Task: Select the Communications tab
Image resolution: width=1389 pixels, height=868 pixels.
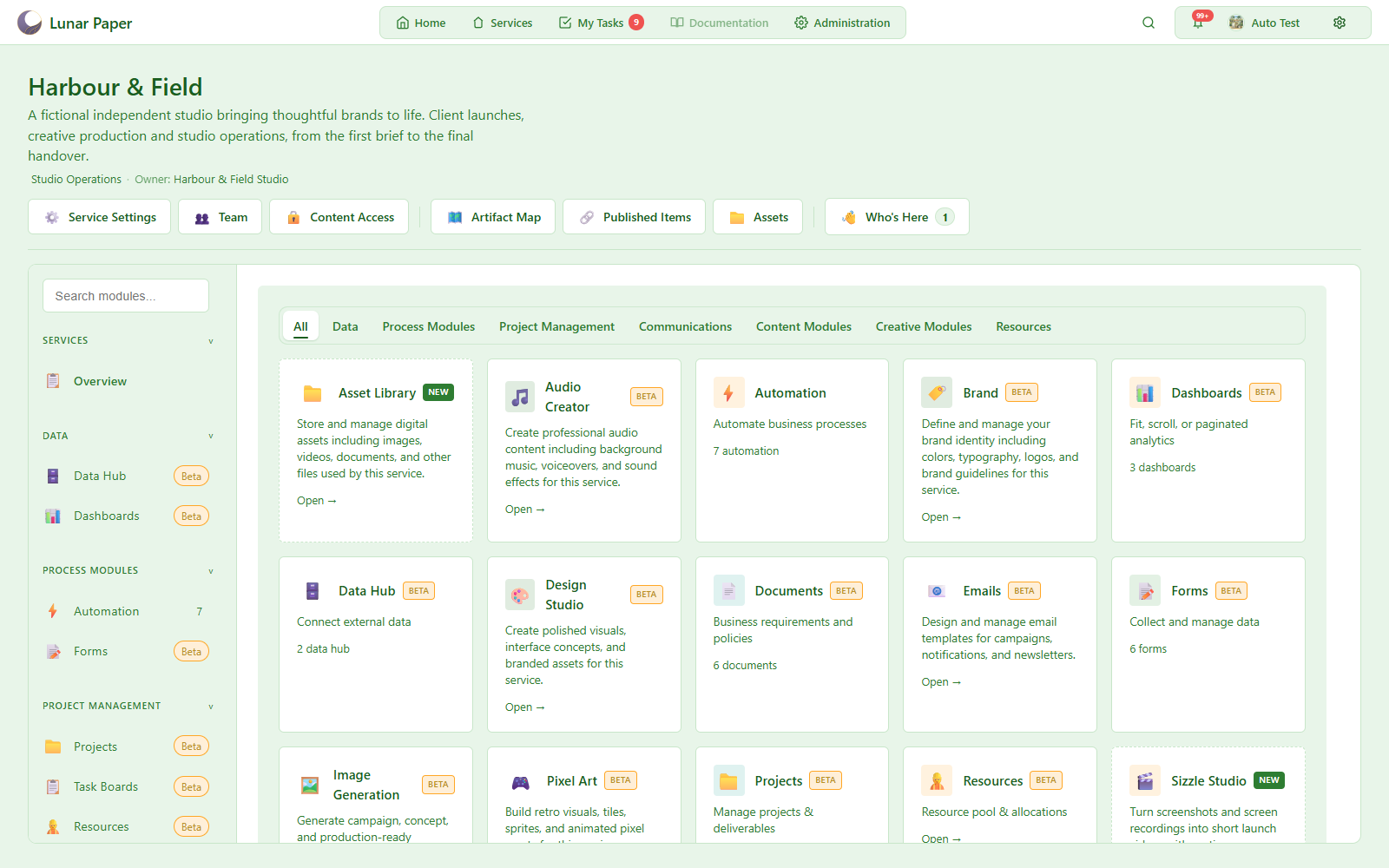Action: [685, 326]
